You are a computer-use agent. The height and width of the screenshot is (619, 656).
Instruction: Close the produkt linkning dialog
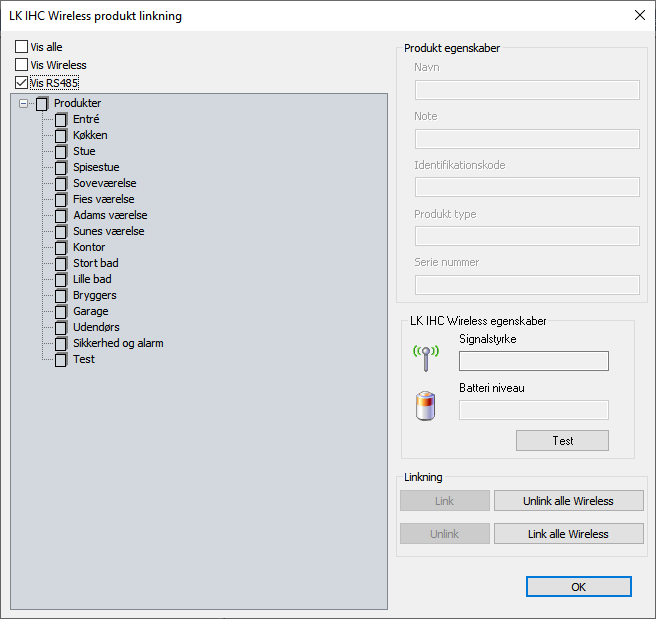click(x=640, y=15)
